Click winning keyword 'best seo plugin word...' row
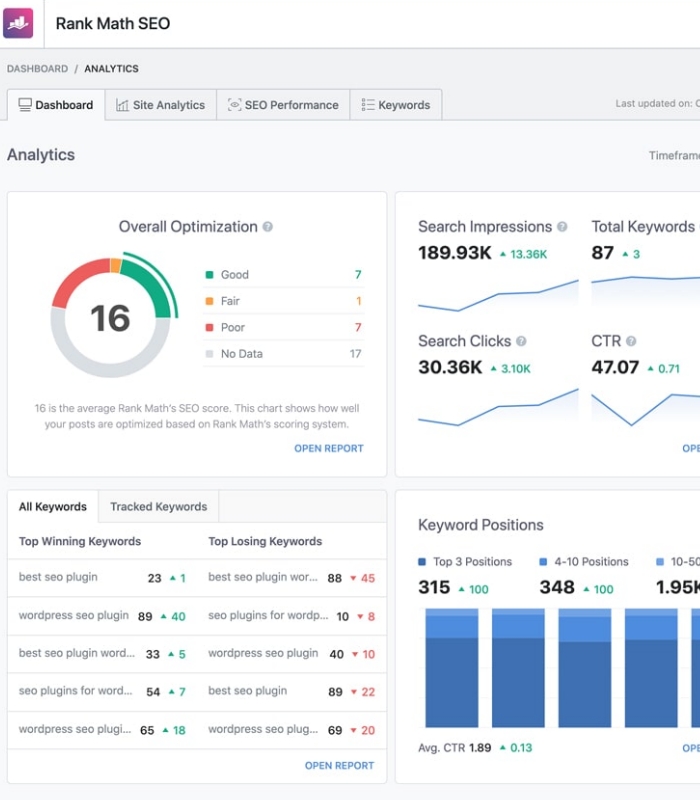 pyautogui.click(x=102, y=654)
